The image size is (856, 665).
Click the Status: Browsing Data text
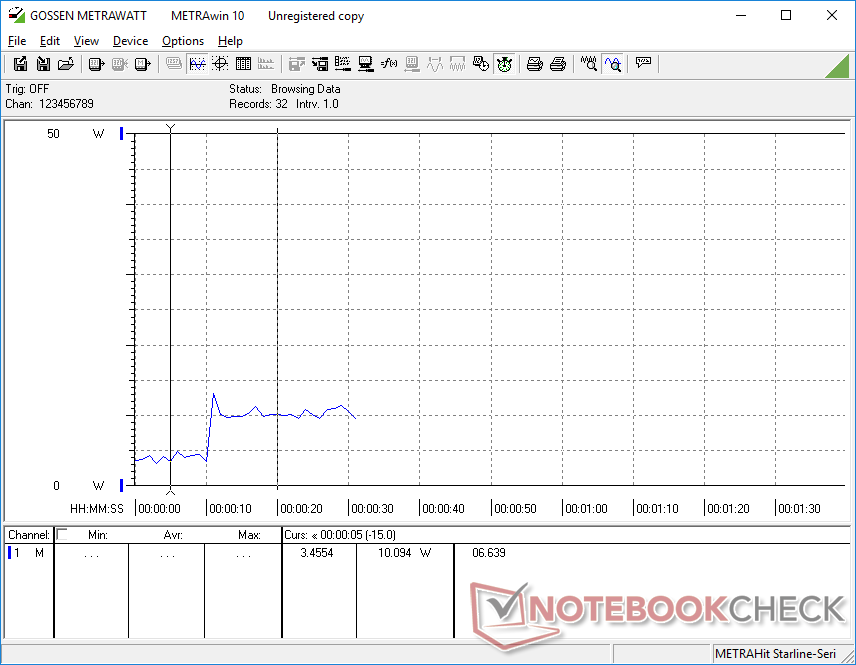click(284, 88)
